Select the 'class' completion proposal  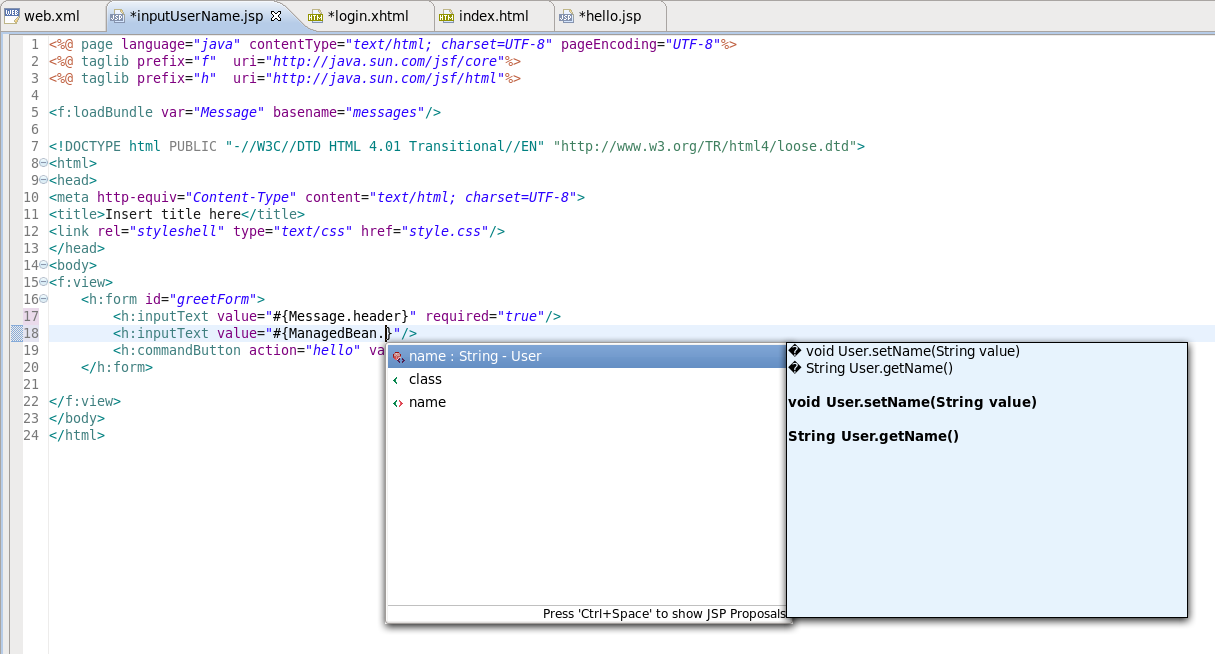click(425, 380)
